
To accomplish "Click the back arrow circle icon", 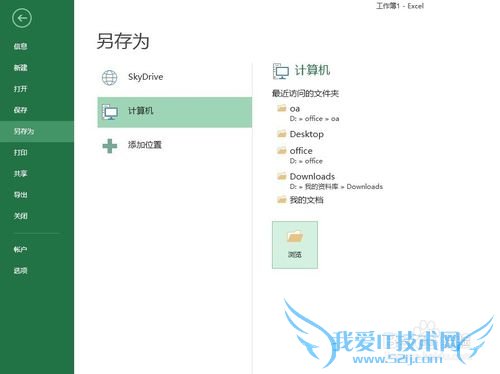I will (x=22, y=18).
